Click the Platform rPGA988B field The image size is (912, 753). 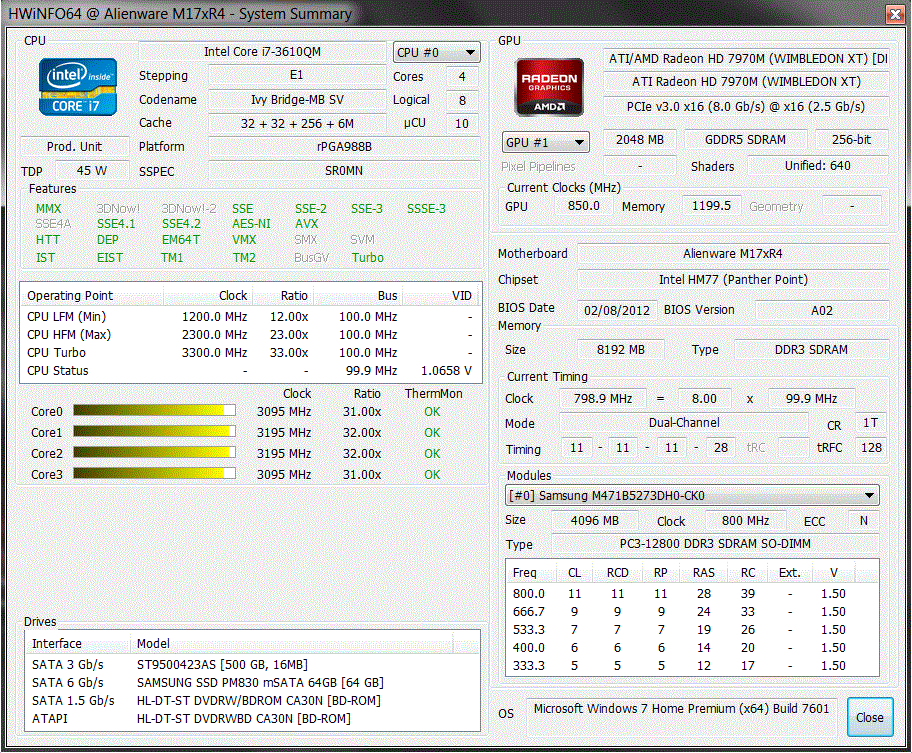pyautogui.click(x=344, y=147)
